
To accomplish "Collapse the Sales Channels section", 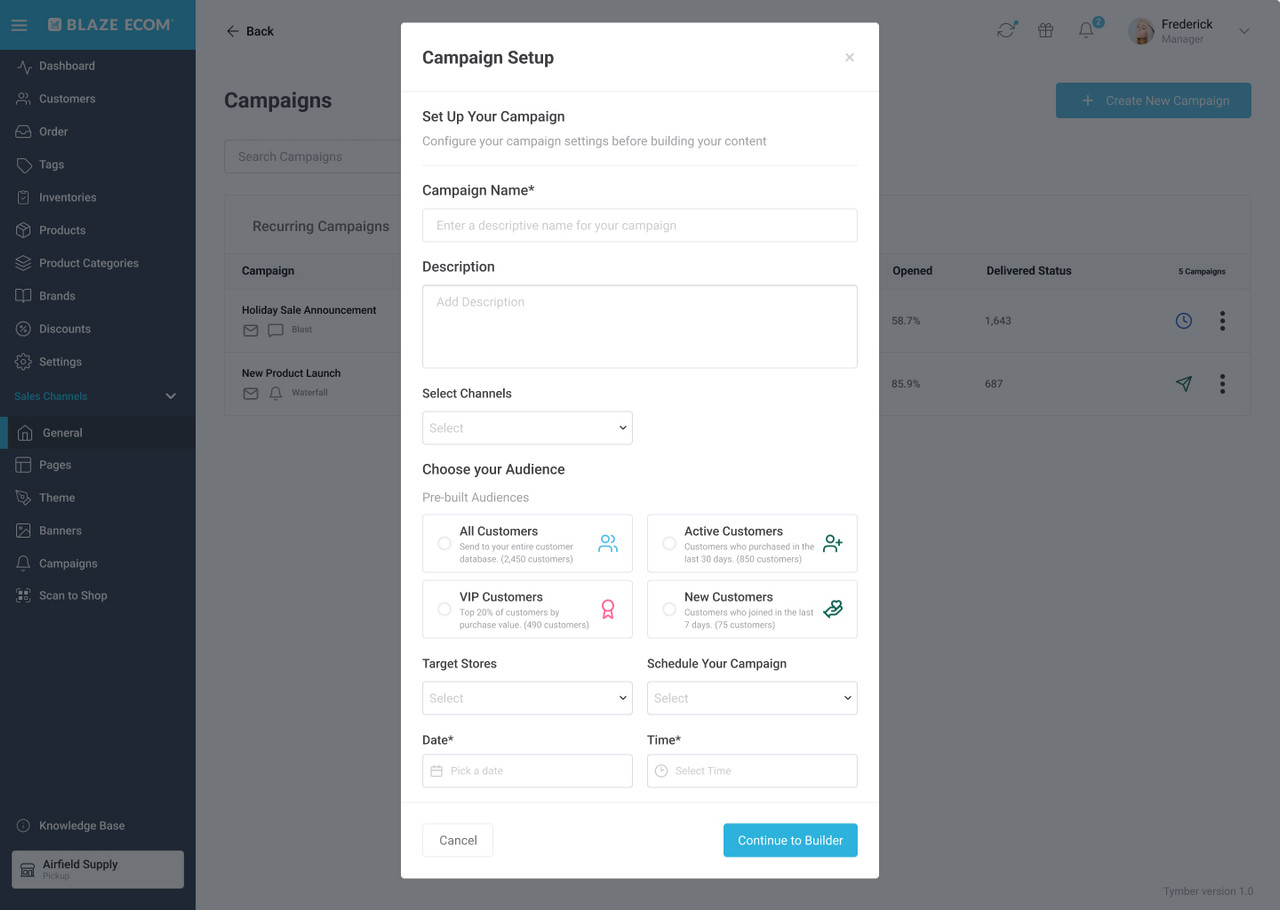I will 170,396.
